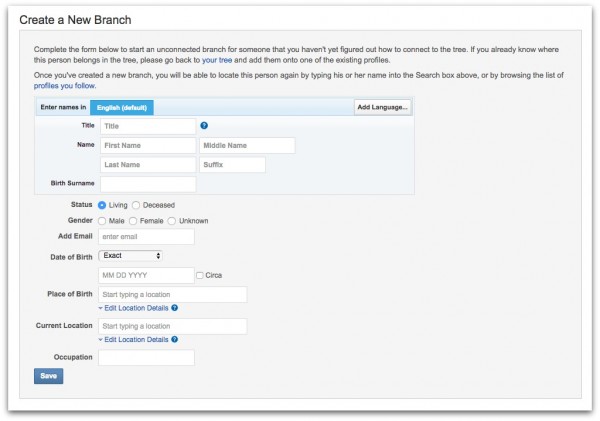Expand Edit Location Details under Place of Birth
Viewport: 600px width, 421px height.
point(134,308)
